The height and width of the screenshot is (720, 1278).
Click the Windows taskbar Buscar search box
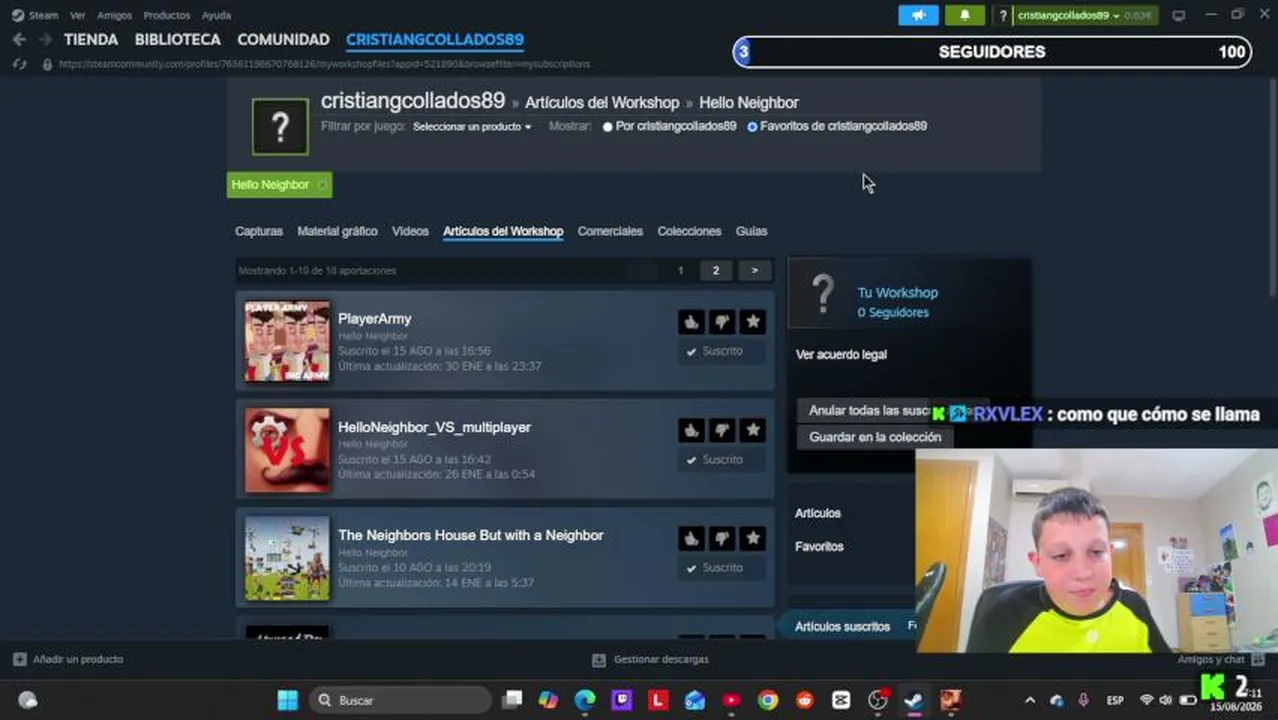(x=400, y=700)
